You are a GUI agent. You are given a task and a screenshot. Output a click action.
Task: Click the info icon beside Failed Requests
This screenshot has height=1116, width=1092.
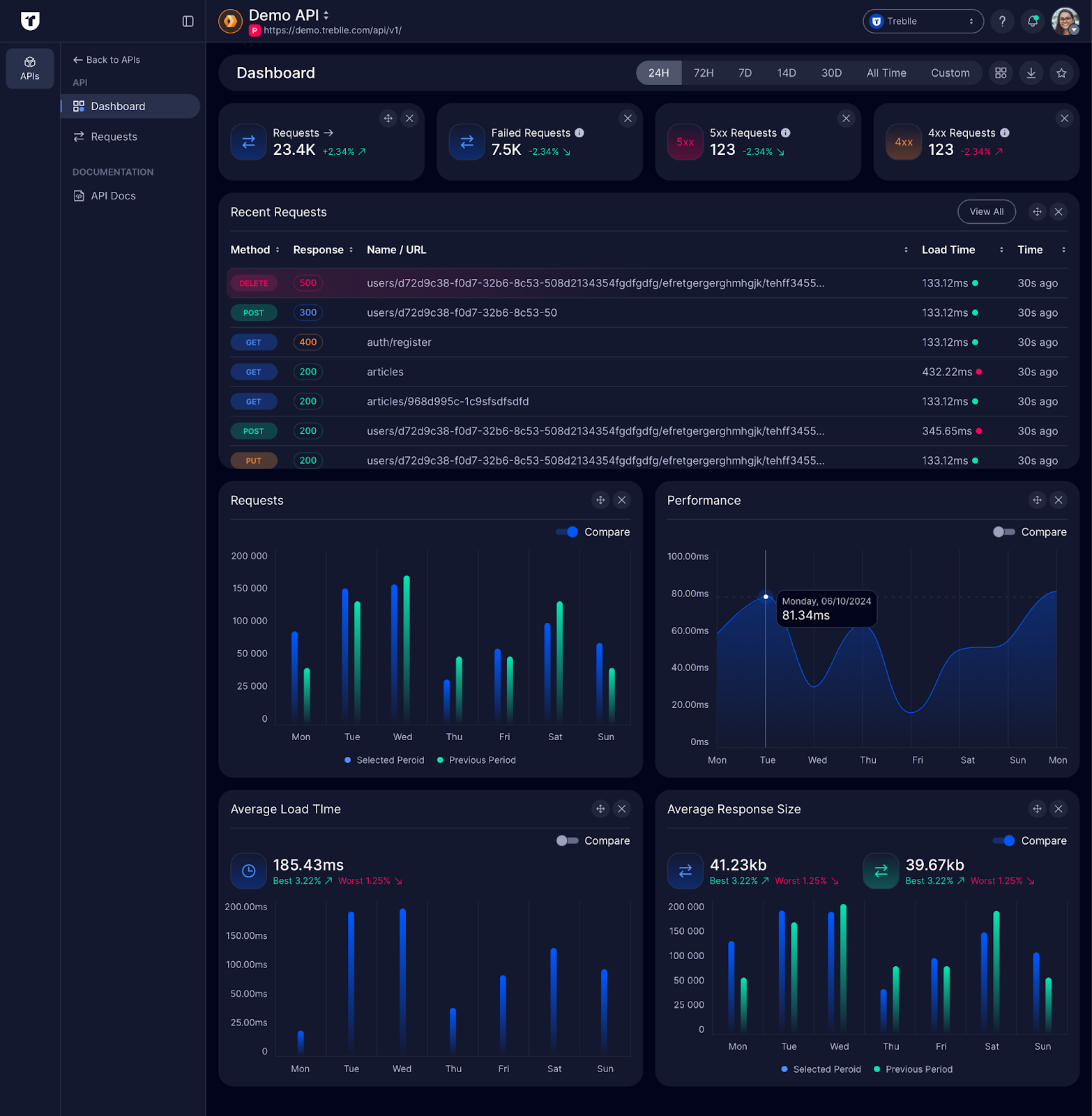pyautogui.click(x=579, y=133)
